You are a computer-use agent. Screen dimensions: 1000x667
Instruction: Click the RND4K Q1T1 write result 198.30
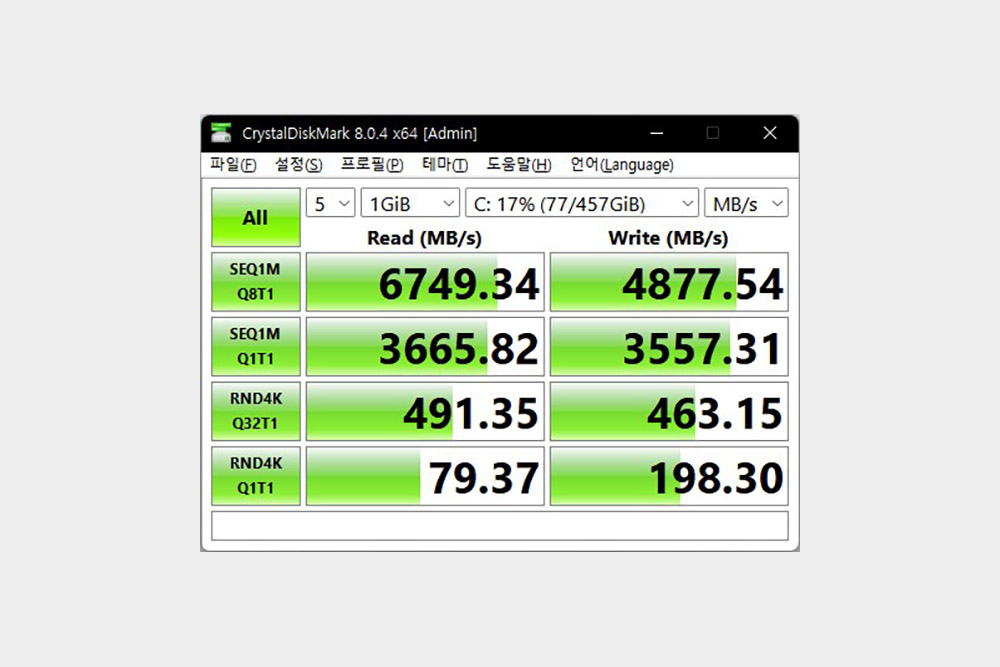coord(669,476)
